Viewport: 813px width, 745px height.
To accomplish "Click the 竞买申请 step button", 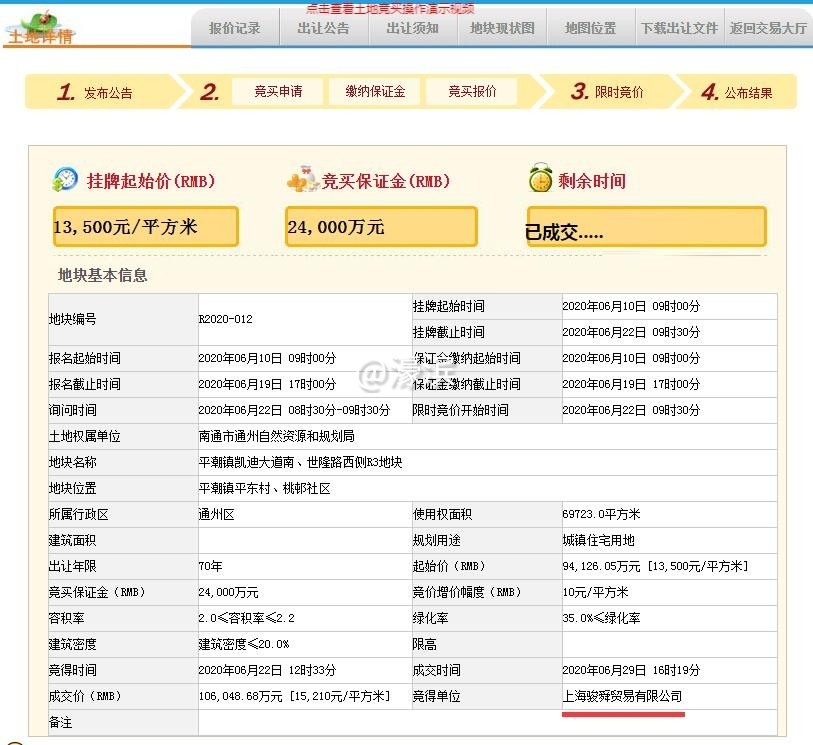I will (279, 91).
